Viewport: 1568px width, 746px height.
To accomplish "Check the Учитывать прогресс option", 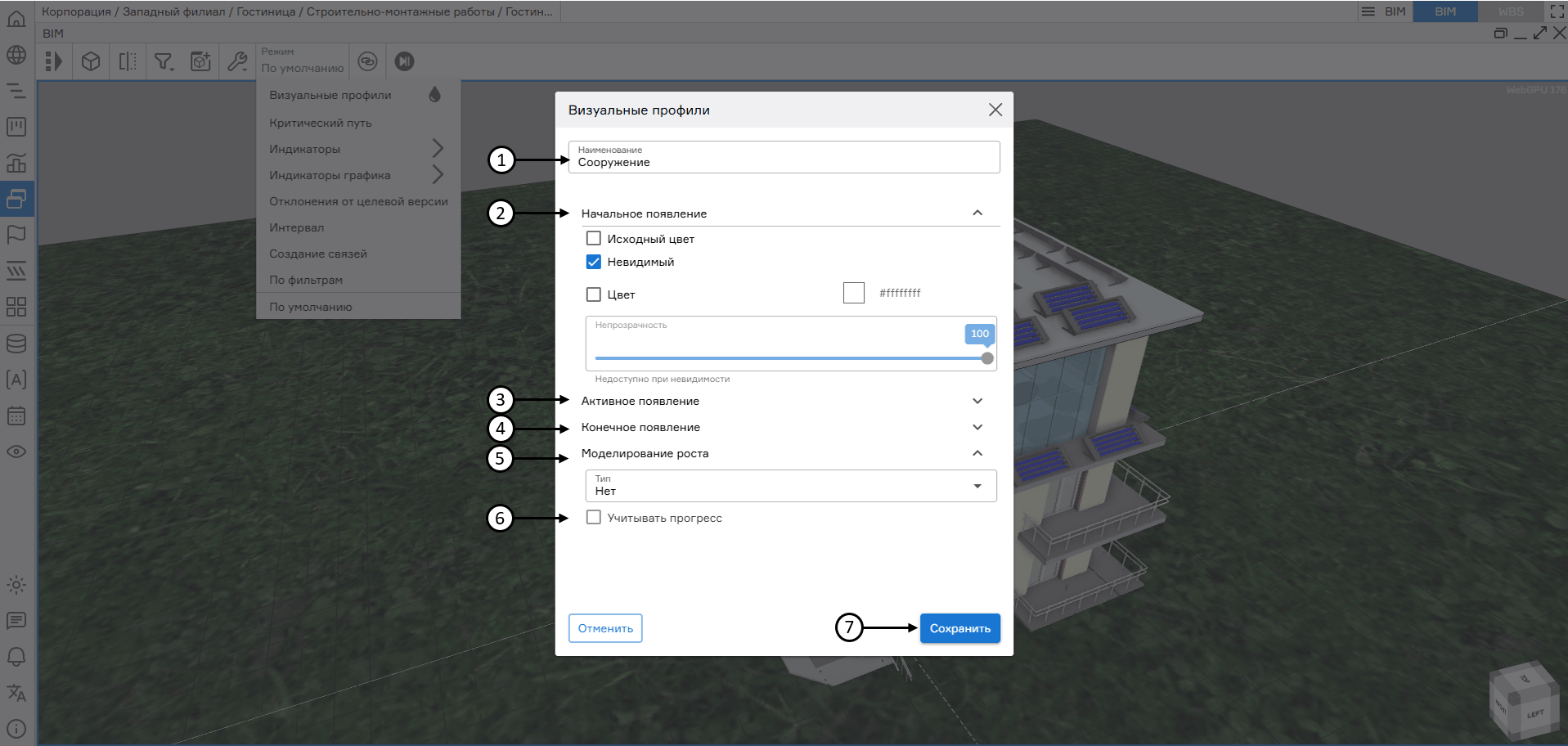I will [x=594, y=517].
